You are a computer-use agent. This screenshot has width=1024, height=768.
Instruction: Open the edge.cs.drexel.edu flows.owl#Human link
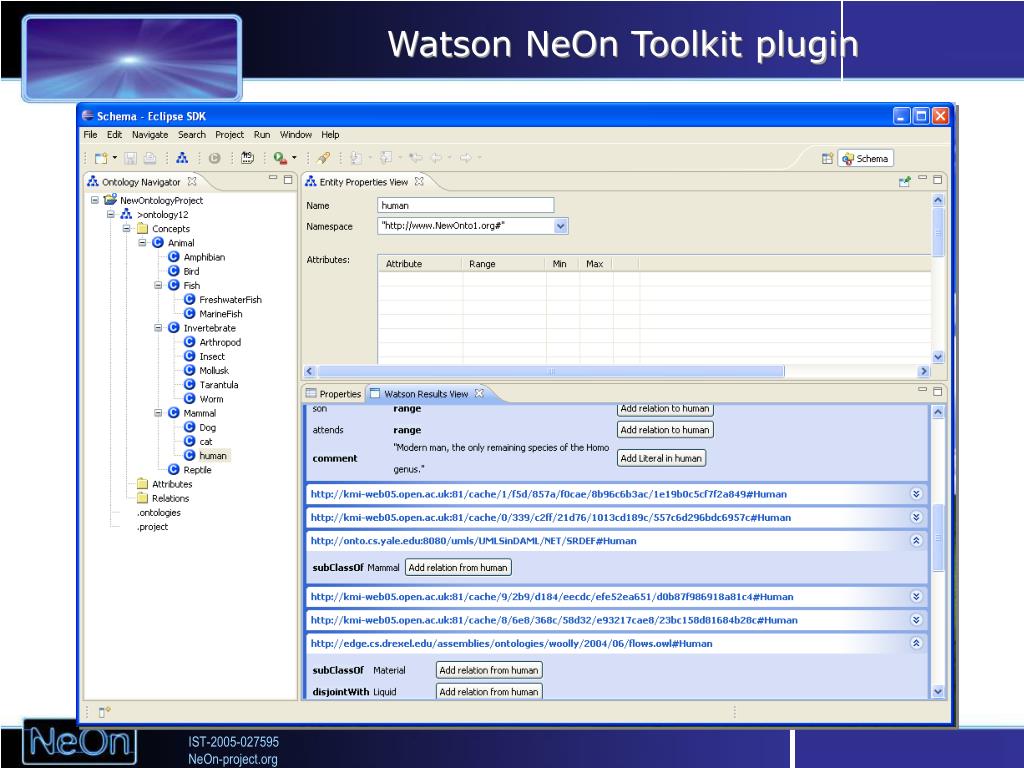(x=511, y=643)
